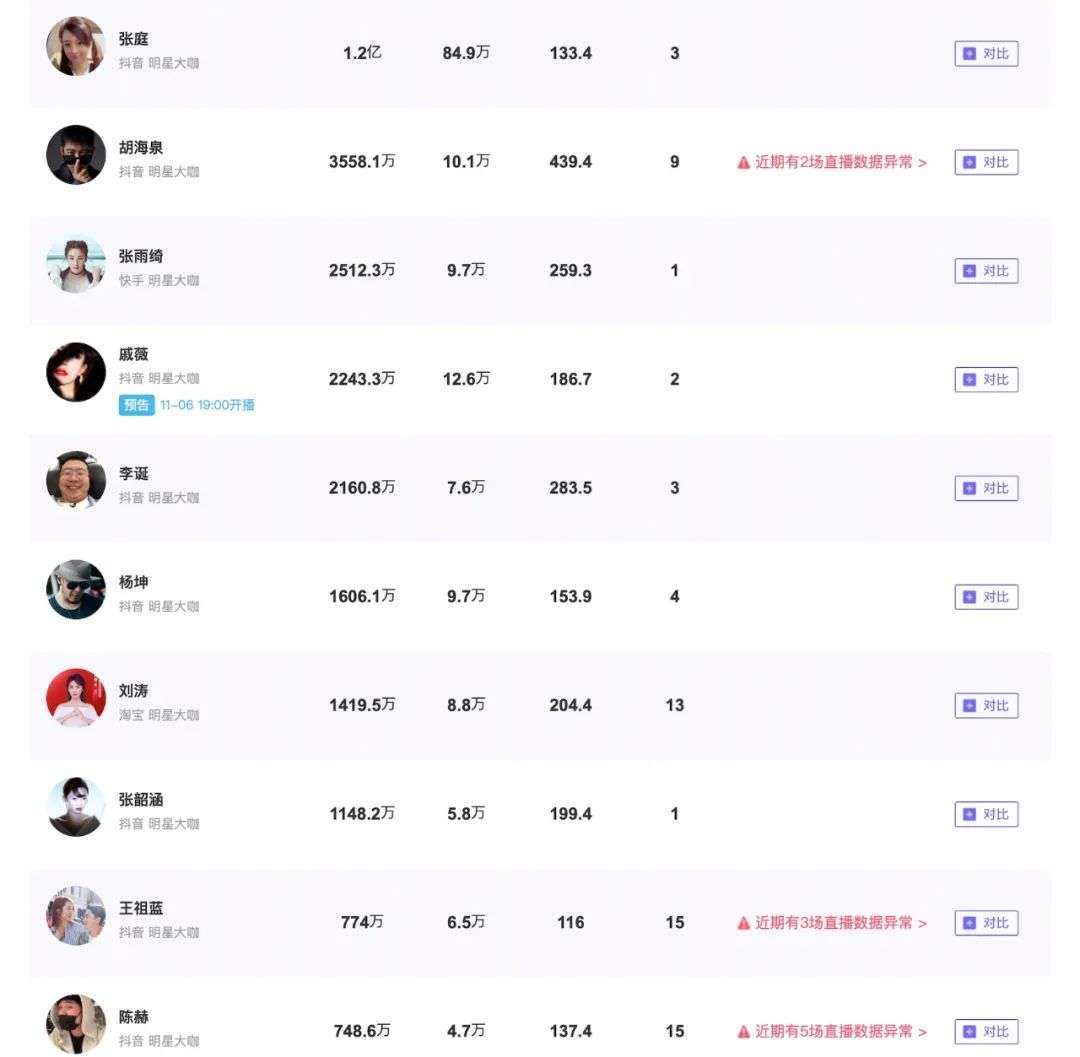Image resolution: width=1080 pixels, height=1057 pixels.
Task: Click warning triangle icon in 陈赫 row
Action: 744,1032
